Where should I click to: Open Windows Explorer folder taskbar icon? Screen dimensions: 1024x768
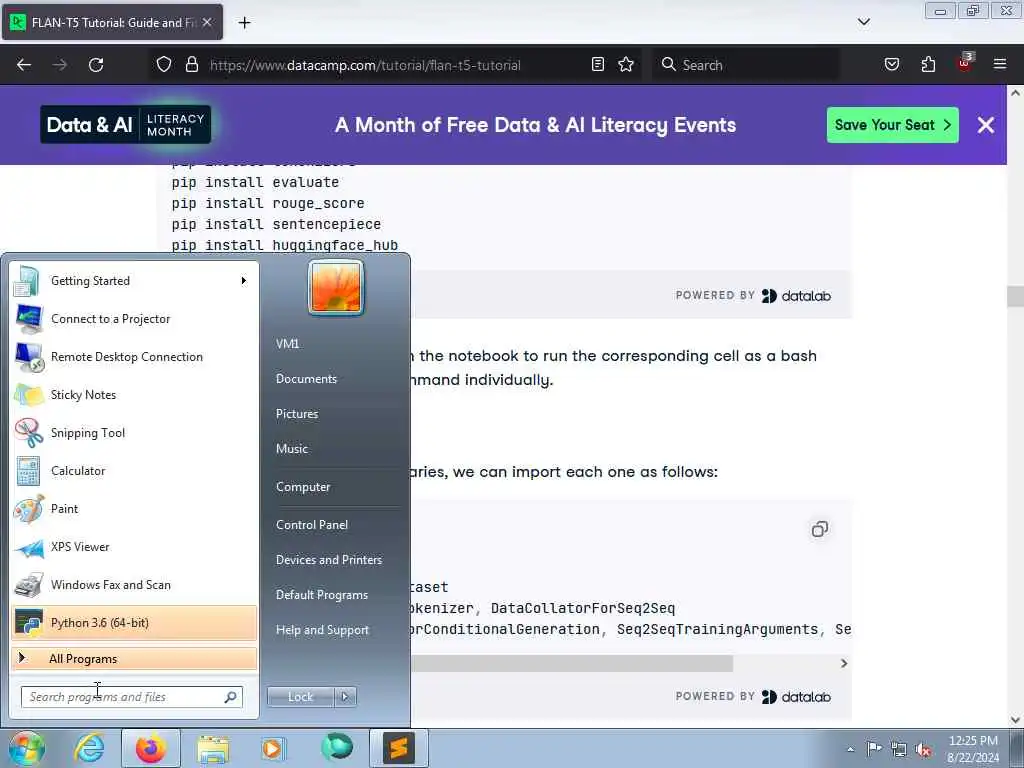click(x=213, y=749)
